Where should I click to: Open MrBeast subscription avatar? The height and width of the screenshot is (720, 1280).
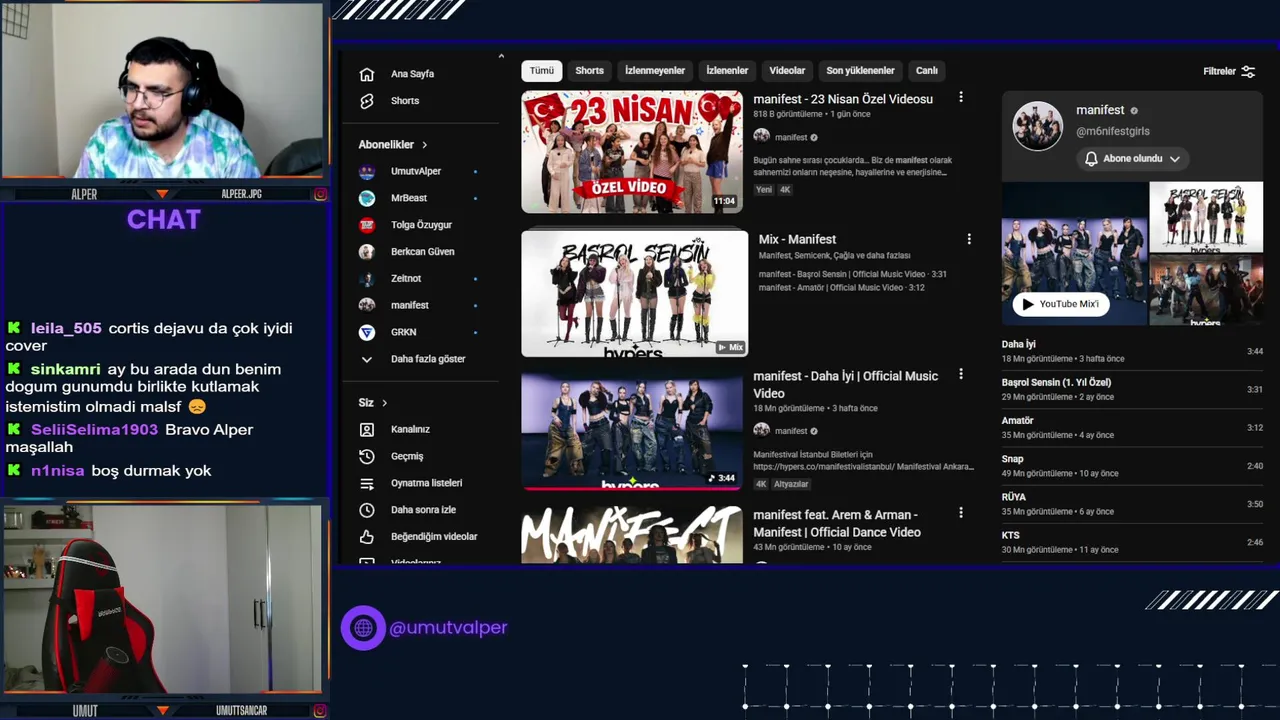367,198
